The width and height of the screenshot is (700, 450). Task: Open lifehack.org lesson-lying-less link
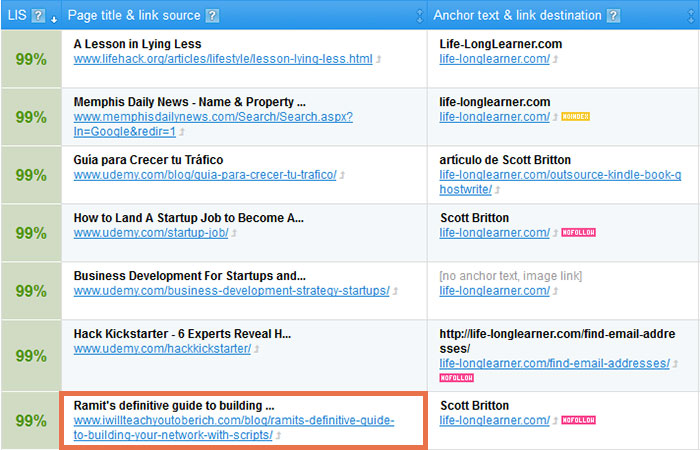tap(223, 59)
